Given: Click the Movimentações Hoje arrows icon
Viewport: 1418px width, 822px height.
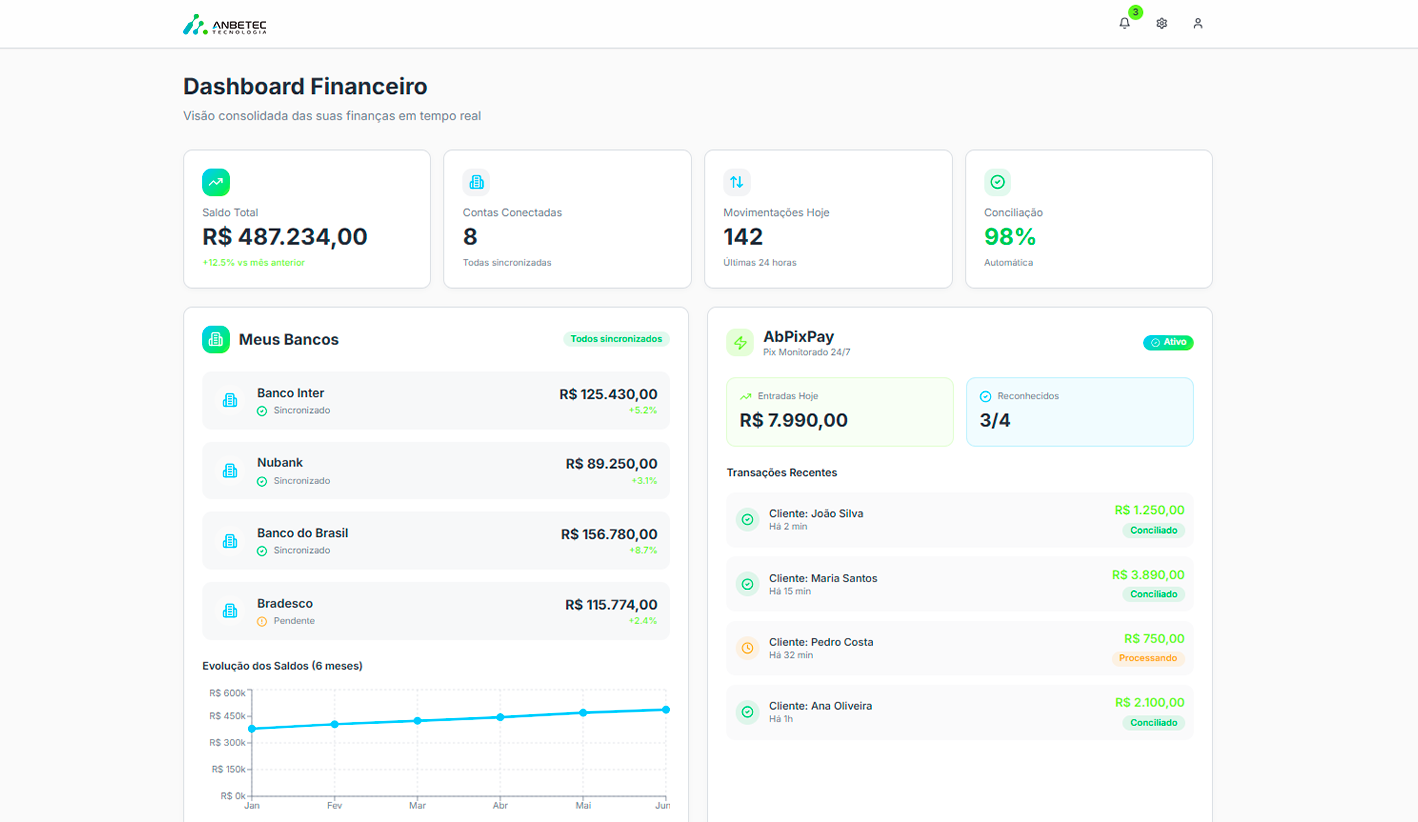Looking at the screenshot, I should click(737, 182).
